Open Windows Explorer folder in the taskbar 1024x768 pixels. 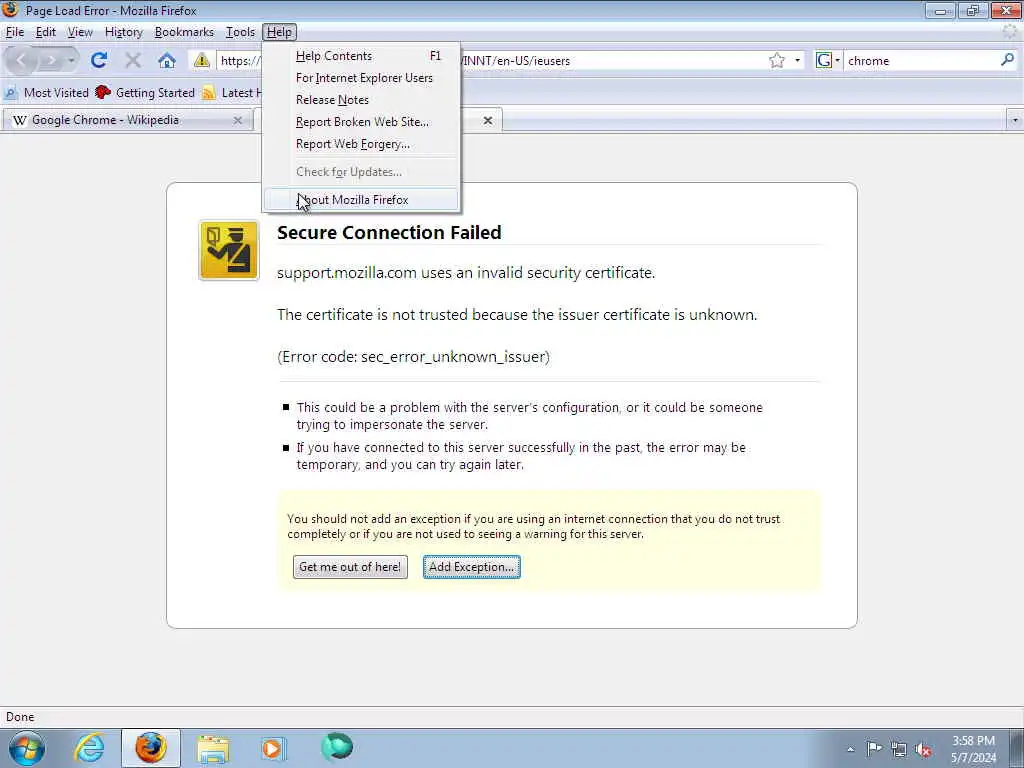[213, 748]
